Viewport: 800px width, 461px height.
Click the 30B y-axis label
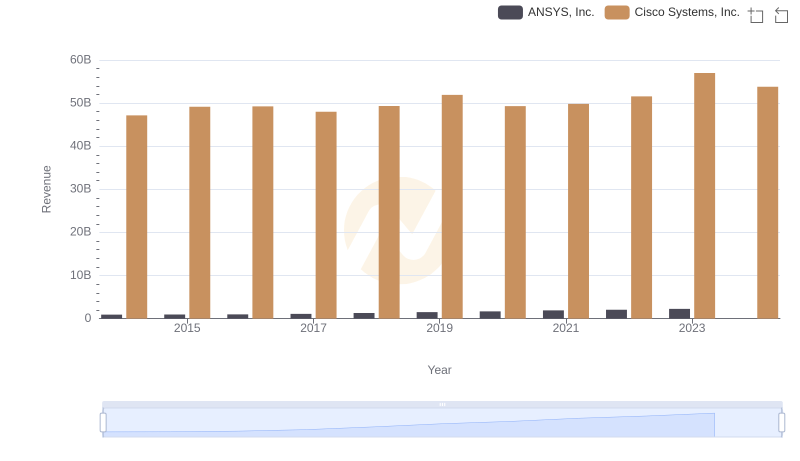(81, 189)
